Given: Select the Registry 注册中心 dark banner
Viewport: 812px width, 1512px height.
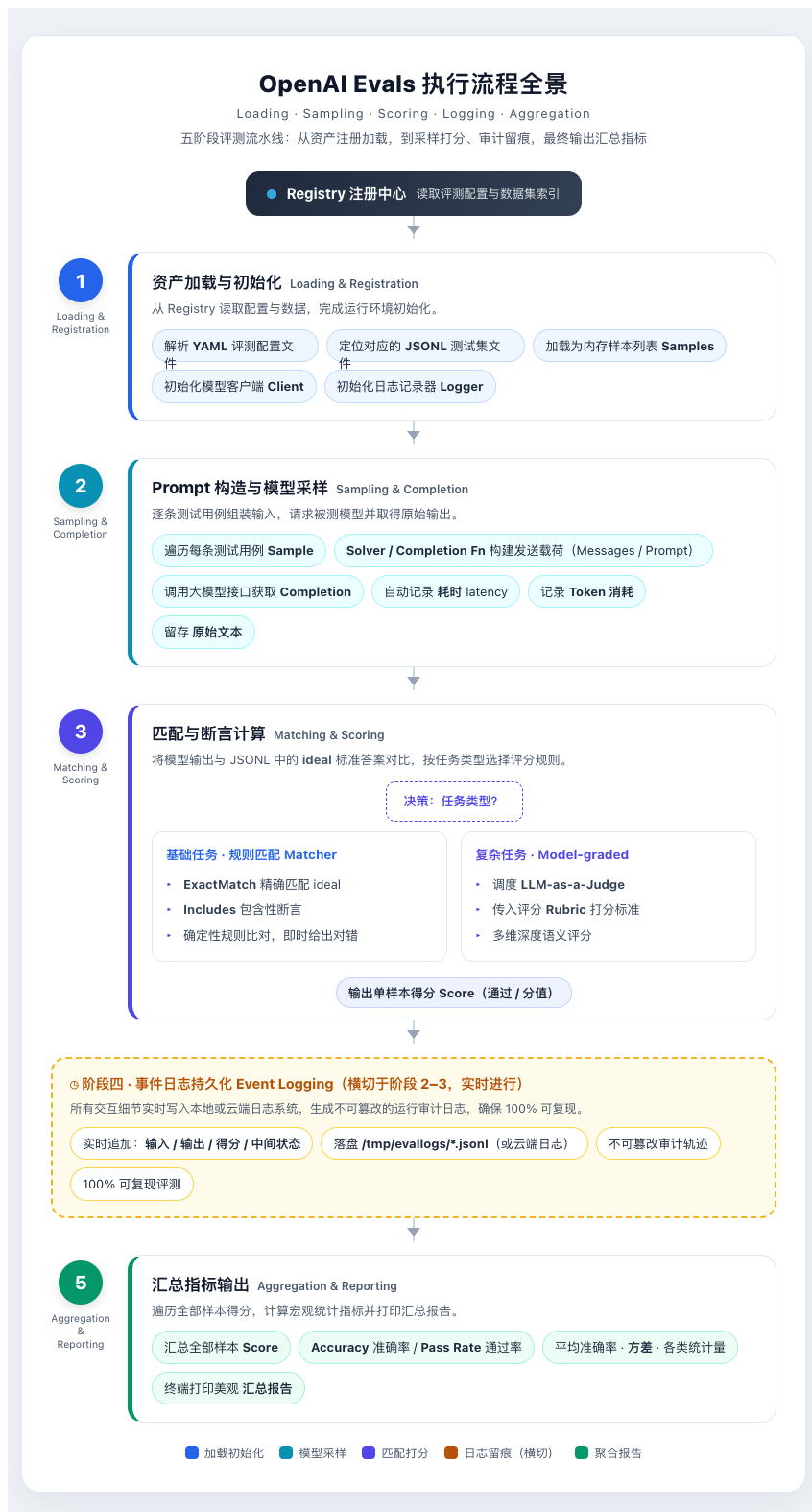Looking at the screenshot, I should (414, 193).
